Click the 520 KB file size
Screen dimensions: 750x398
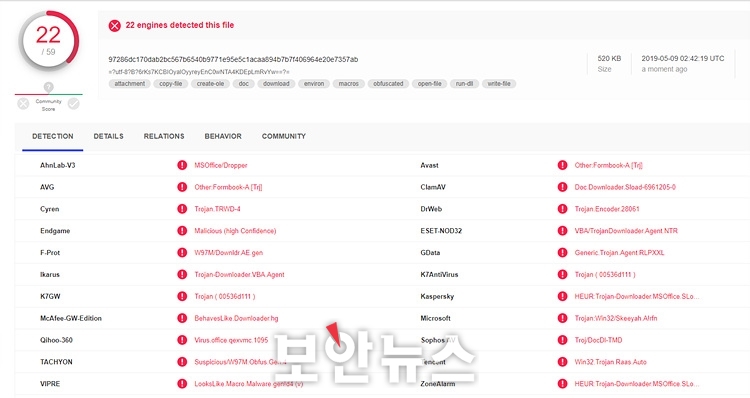pos(609,58)
